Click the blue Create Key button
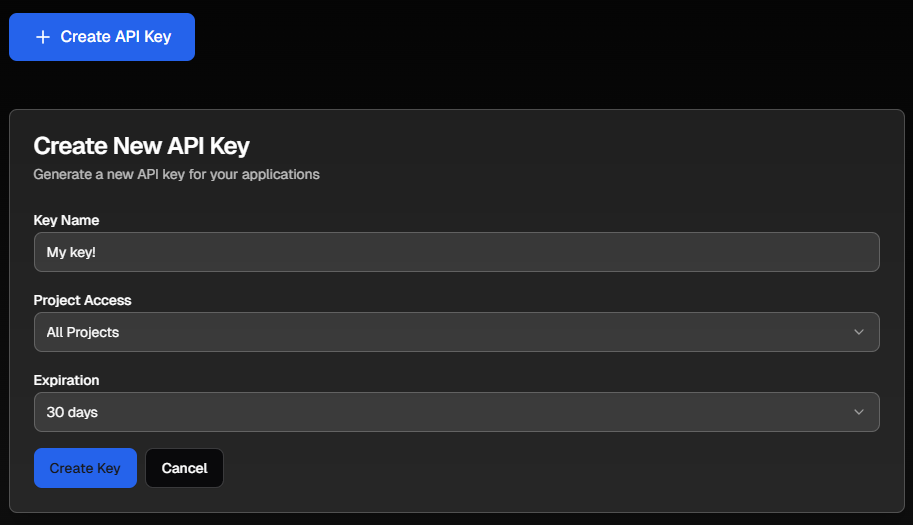Viewport: 913px width, 525px height. [x=86, y=468]
